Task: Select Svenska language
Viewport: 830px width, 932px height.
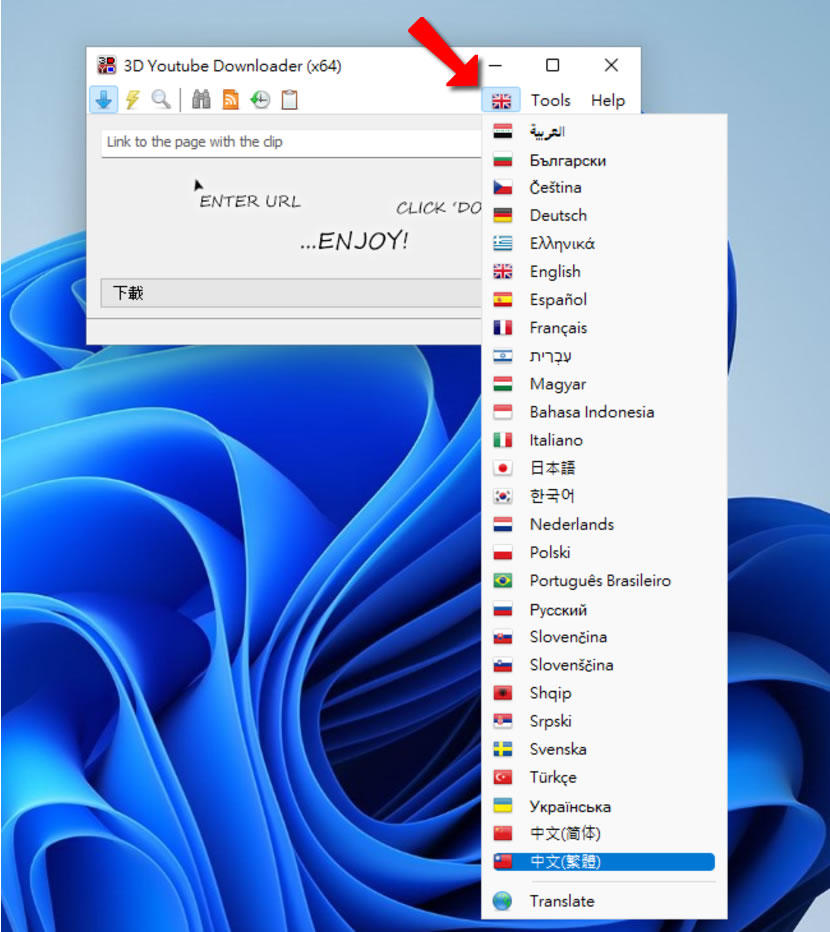Action: (604, 749)
